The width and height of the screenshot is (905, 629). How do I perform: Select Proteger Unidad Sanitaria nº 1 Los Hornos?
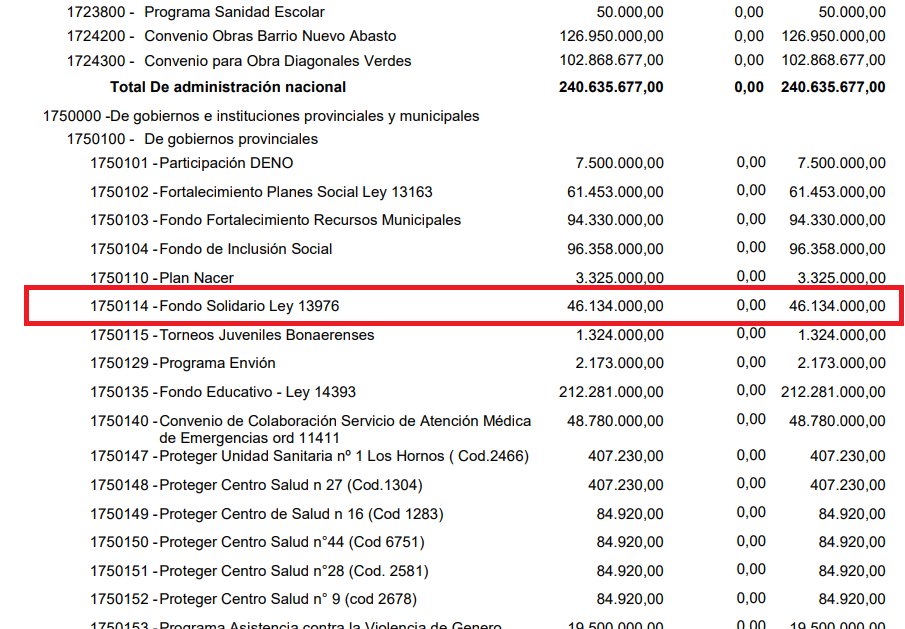(344, 457)
